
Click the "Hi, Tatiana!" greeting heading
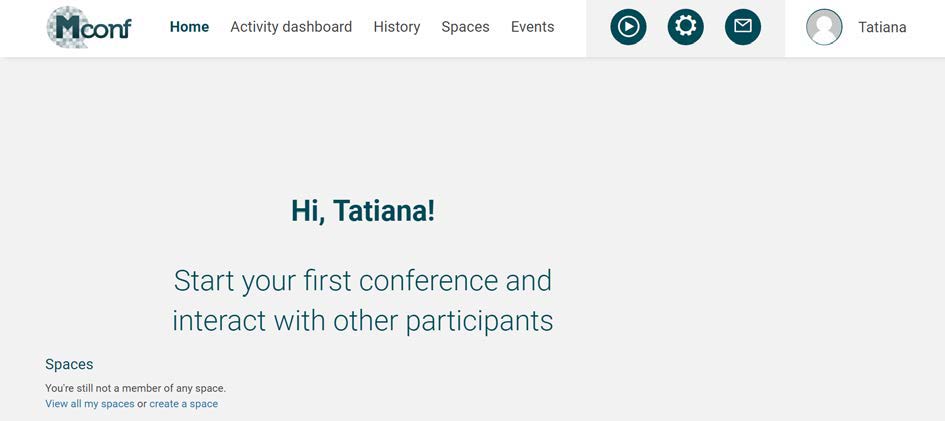click(x=363, y=211)
